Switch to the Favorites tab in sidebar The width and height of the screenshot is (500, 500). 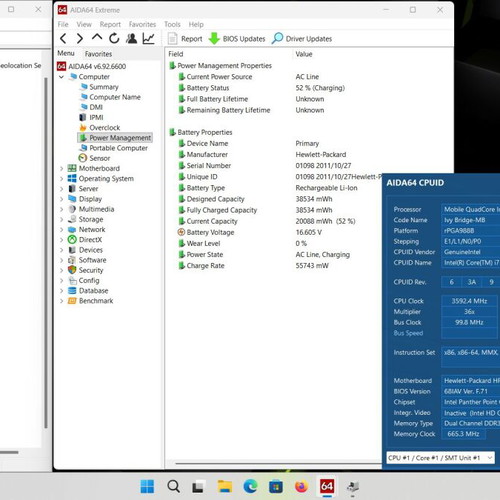click(98, 54)
